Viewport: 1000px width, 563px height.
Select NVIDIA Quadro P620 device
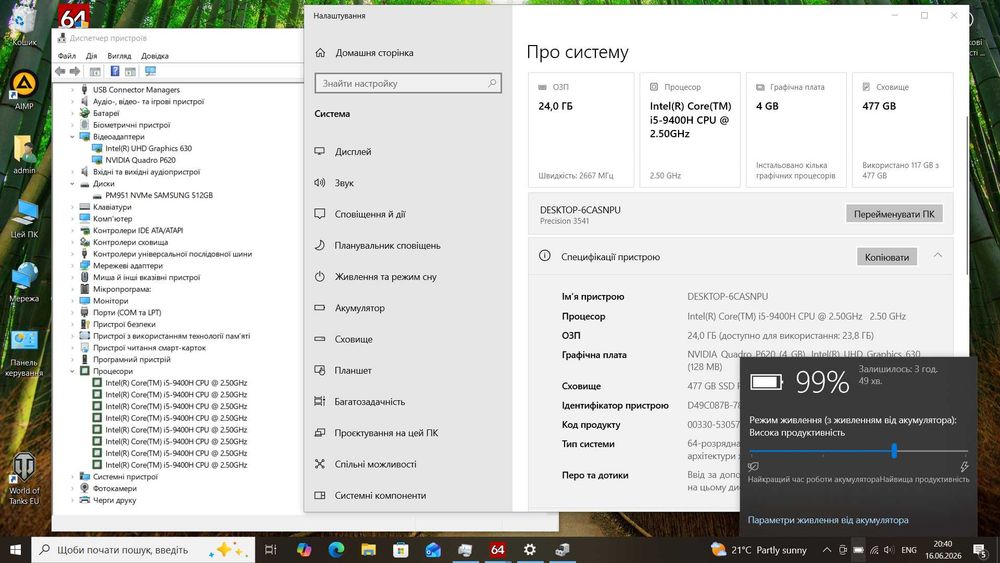[140, 160]
